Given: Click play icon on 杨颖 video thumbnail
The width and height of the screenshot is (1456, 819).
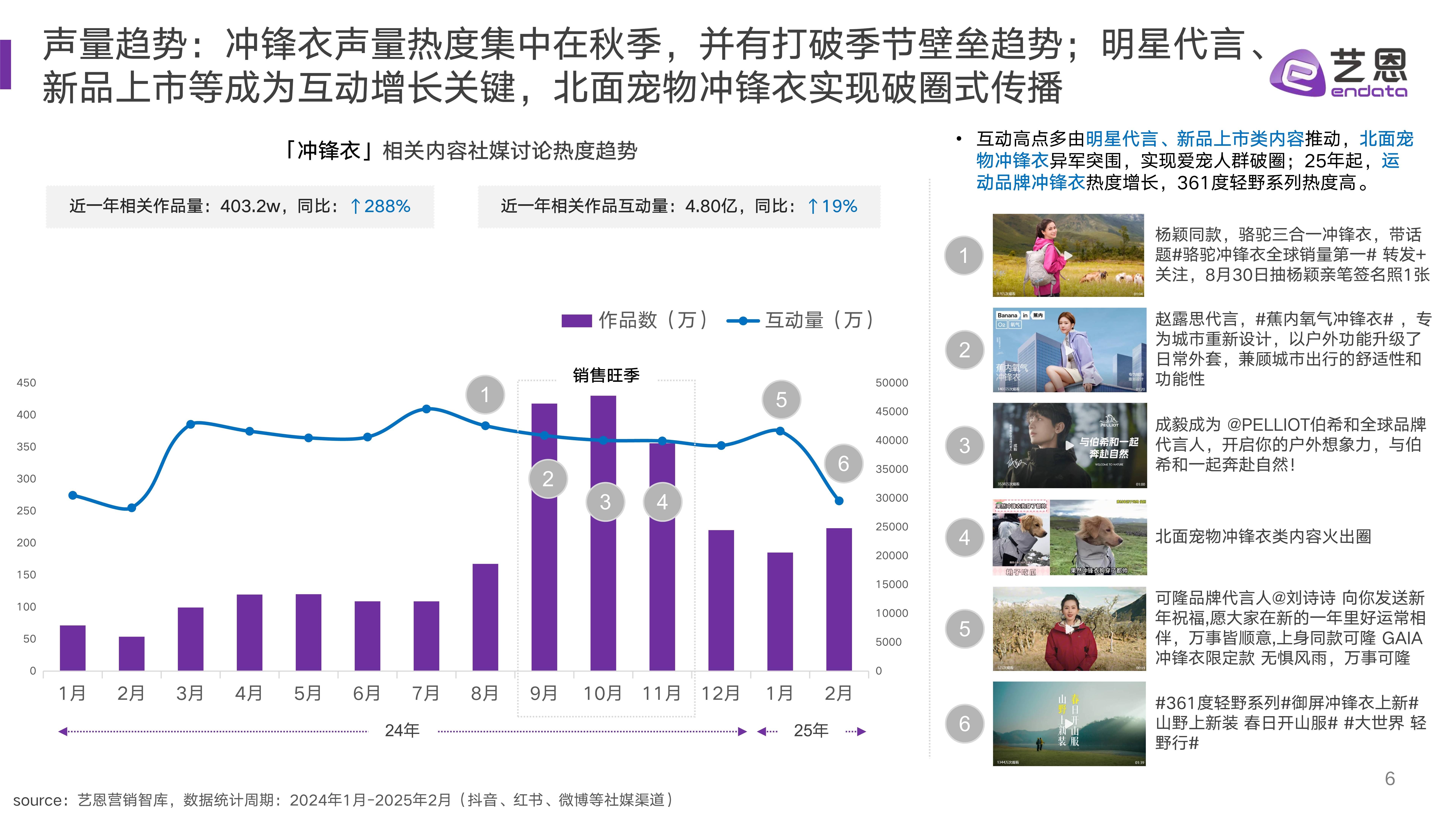Looking at the screenshot, I should (x=1068, y=256).
